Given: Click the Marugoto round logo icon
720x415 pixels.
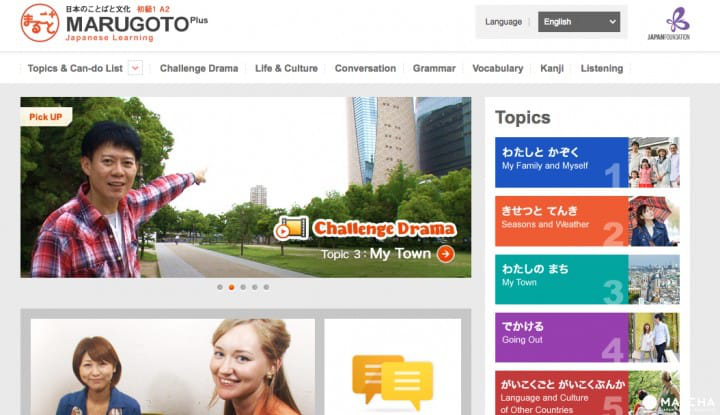Looking at the screenshot, I should coord(39,23).
